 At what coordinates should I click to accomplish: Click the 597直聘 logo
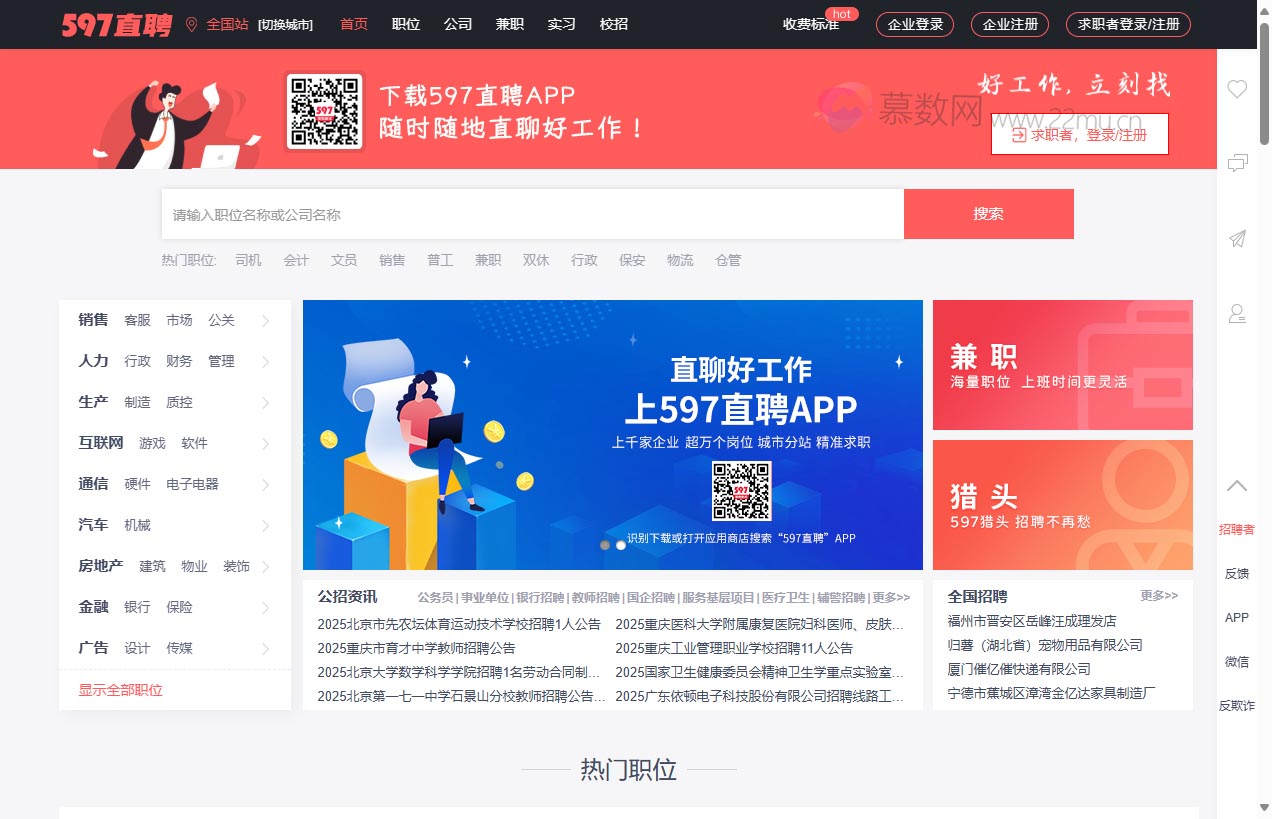[x=115, y=24]
